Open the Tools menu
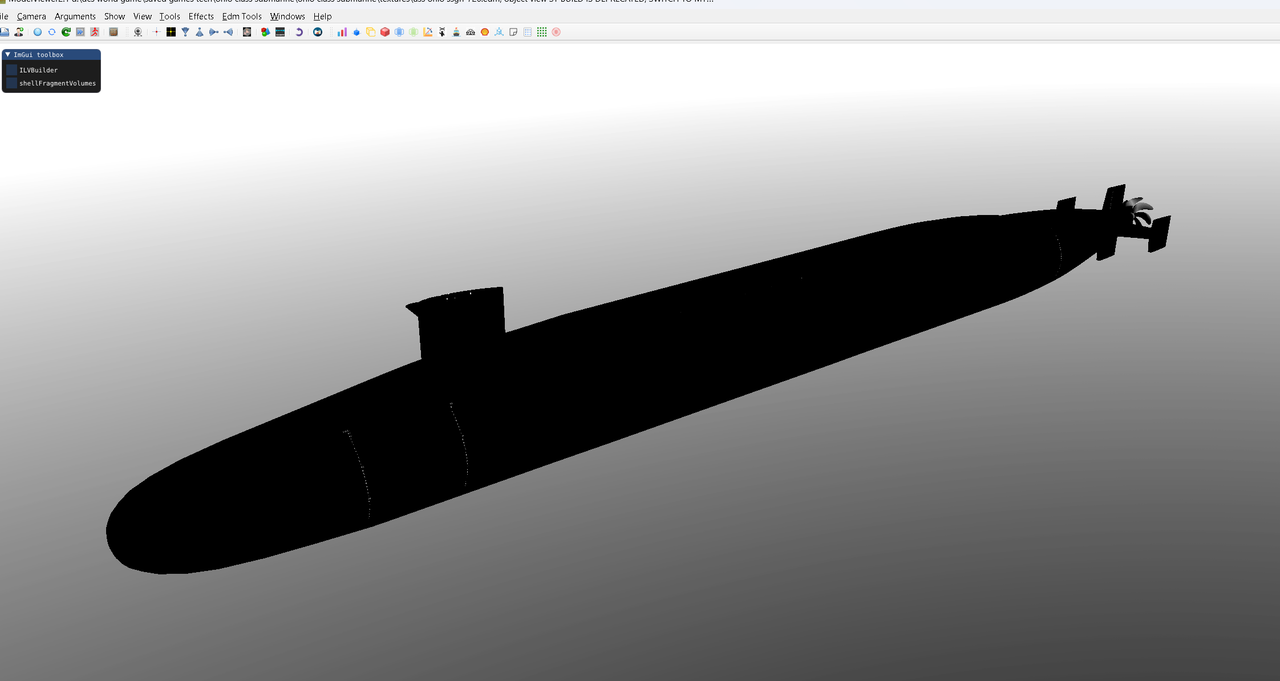 (x=170, y=16)
